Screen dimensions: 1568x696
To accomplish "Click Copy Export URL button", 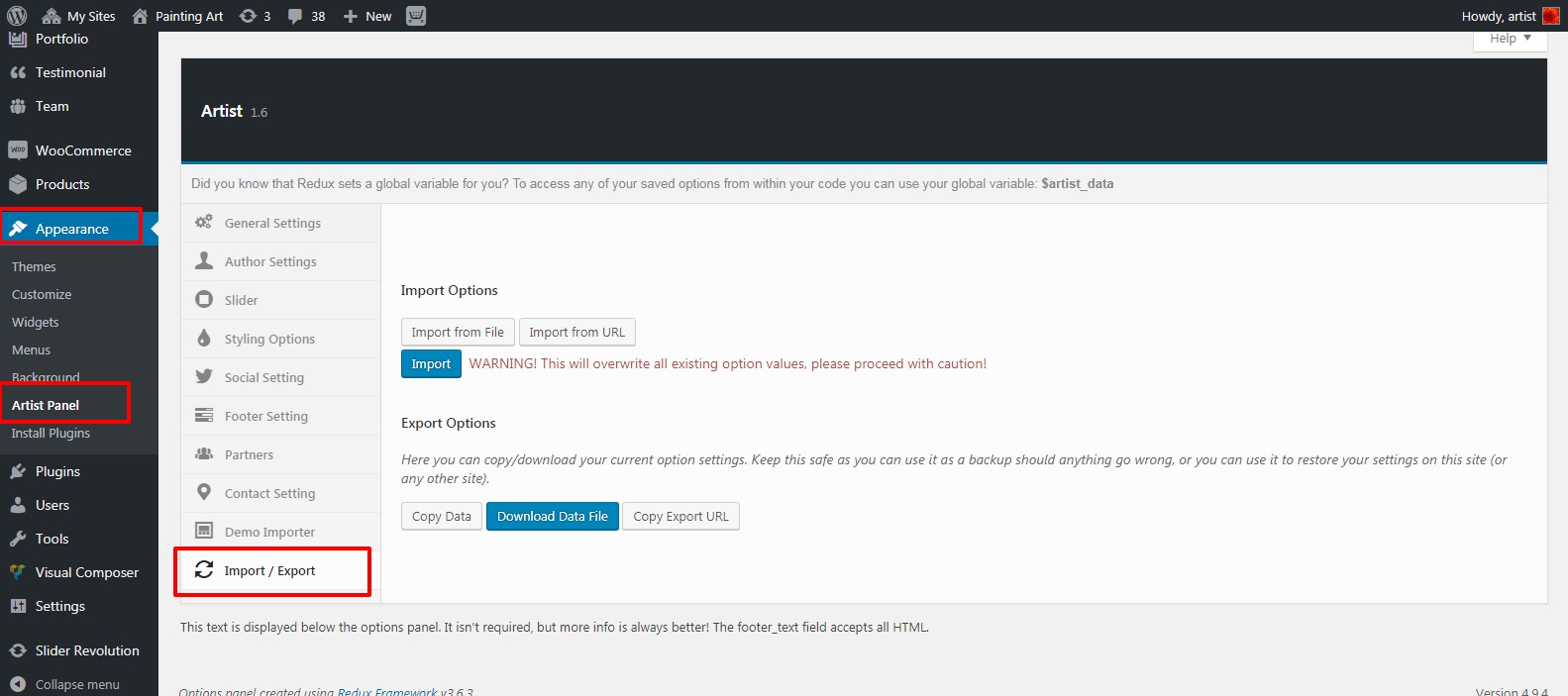I will point(680,516).
